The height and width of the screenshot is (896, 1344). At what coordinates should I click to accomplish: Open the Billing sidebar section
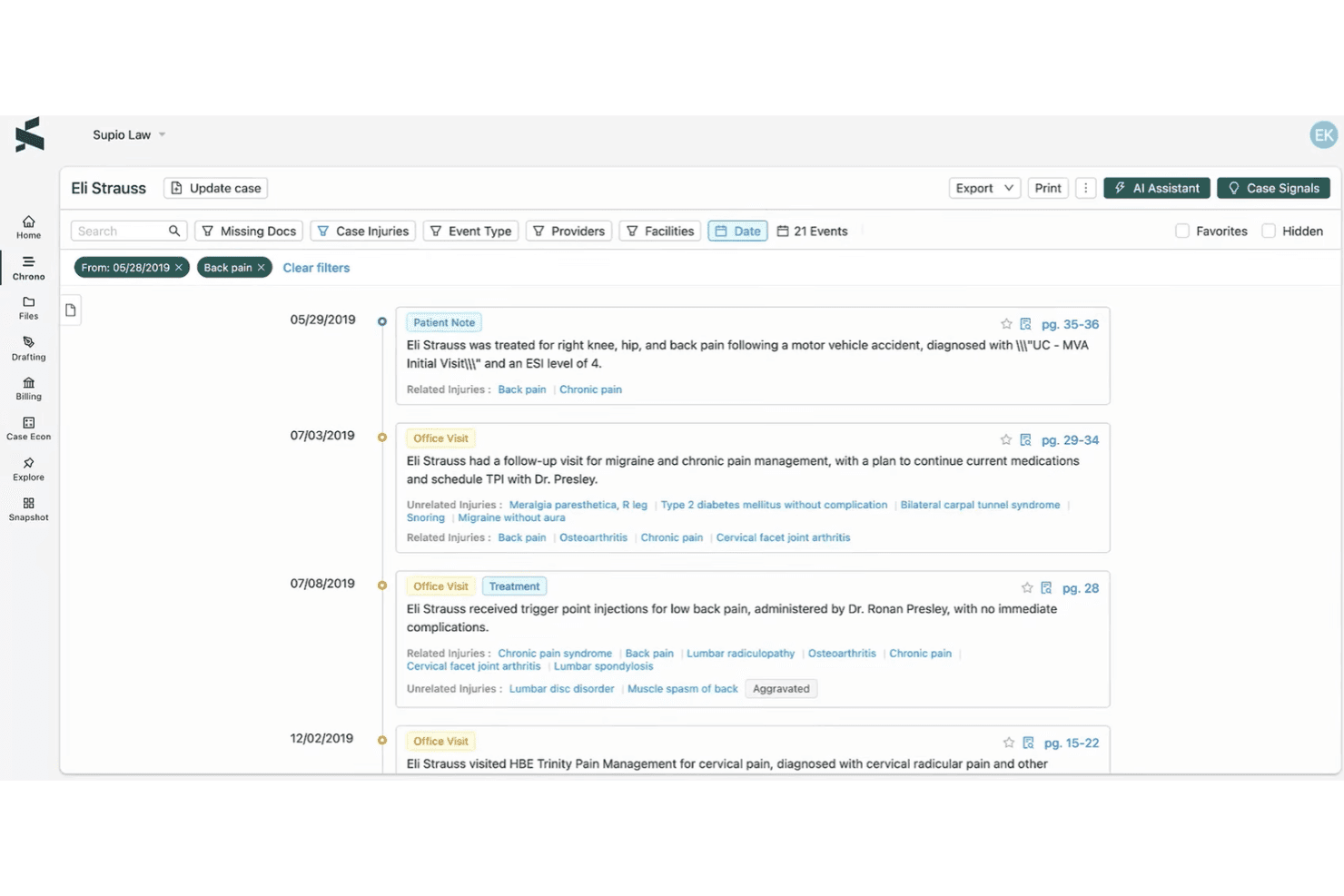click(28, 389)
